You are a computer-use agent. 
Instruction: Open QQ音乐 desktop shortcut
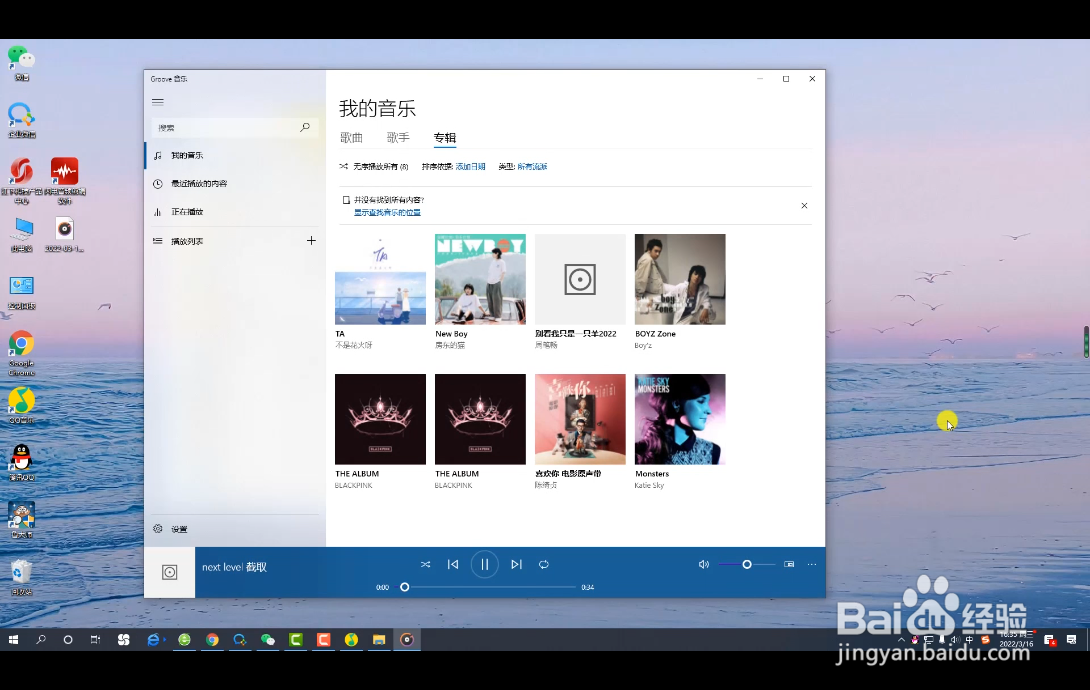pyautogui.click(x=22, y=406)
